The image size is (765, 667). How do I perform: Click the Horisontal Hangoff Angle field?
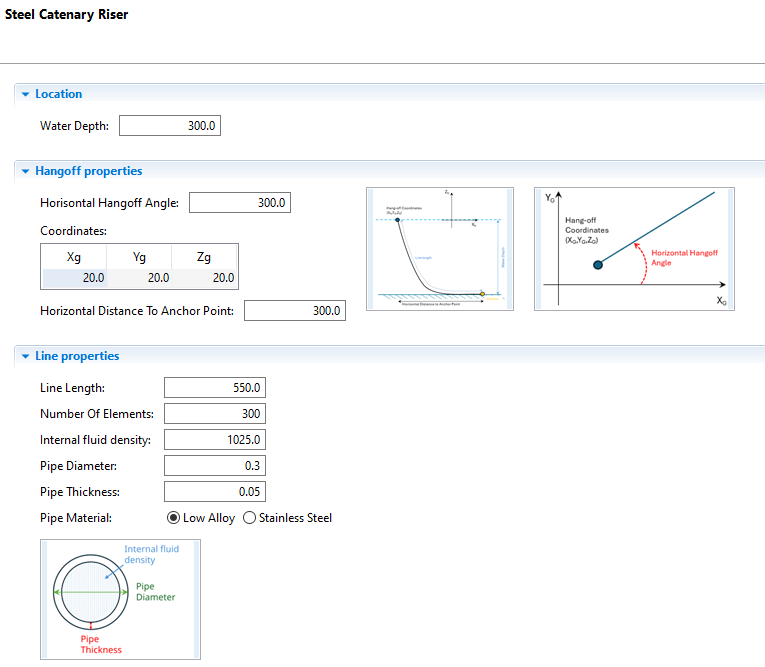[239, 203]
